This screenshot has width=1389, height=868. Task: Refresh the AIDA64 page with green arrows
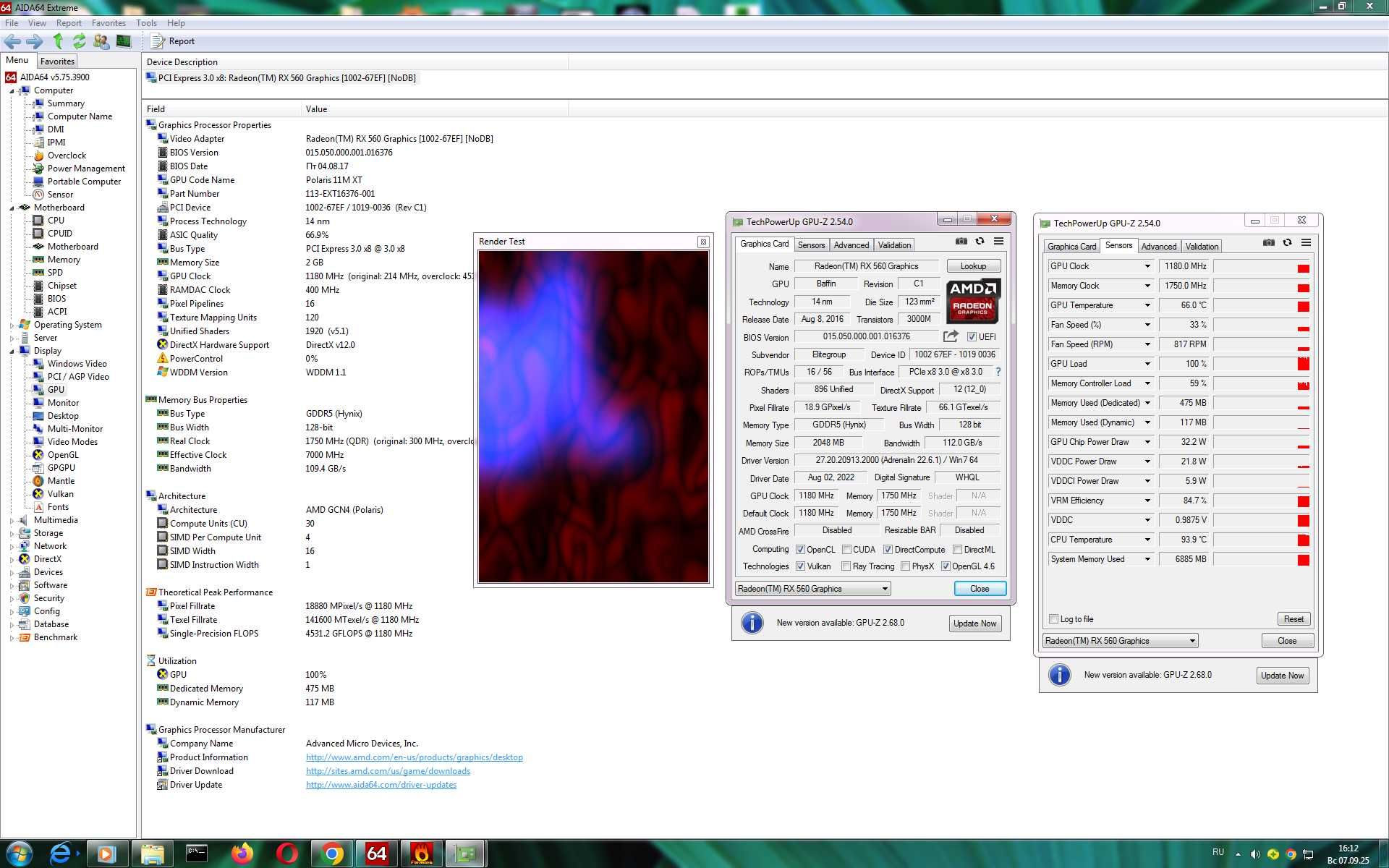pos(79,41)
